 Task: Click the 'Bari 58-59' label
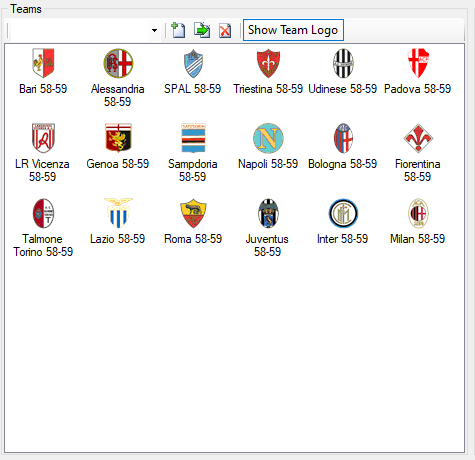pos(43,89)
